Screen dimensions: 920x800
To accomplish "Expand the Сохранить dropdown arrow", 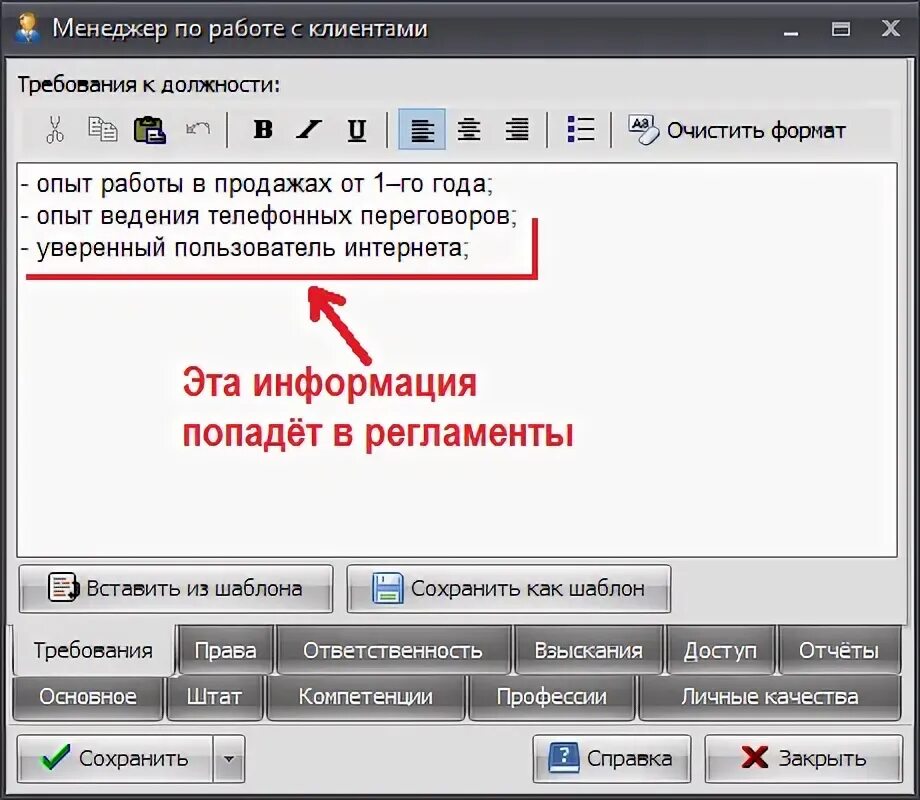I will pyautogui.click(x=229, y=758).
